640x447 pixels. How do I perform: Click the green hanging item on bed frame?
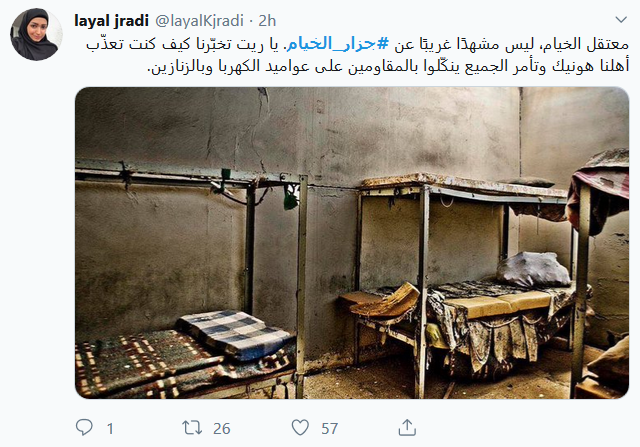pos(291,198)
